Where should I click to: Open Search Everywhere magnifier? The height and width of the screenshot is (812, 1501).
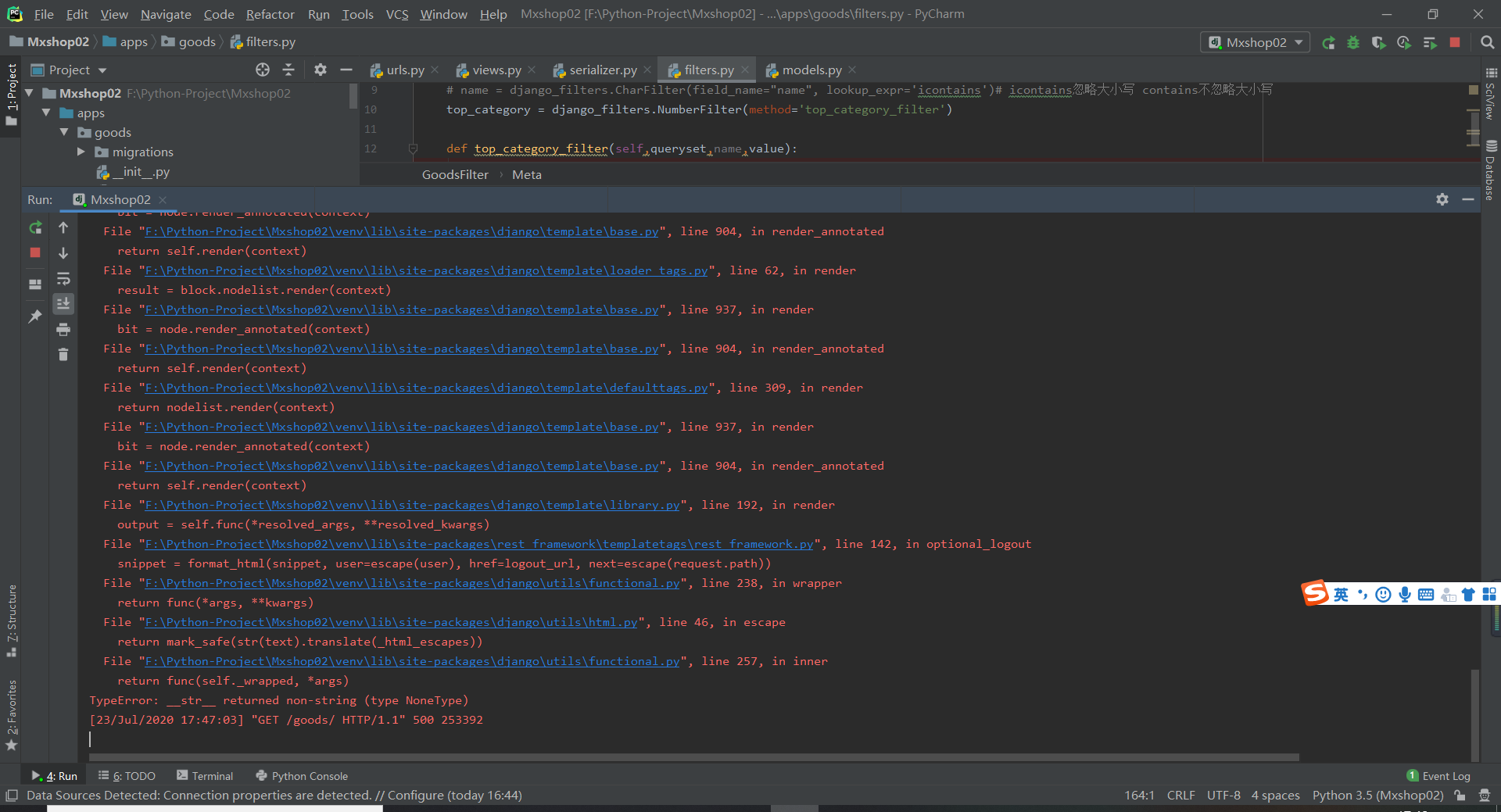pyautogui.click(x=1487, y=43)
